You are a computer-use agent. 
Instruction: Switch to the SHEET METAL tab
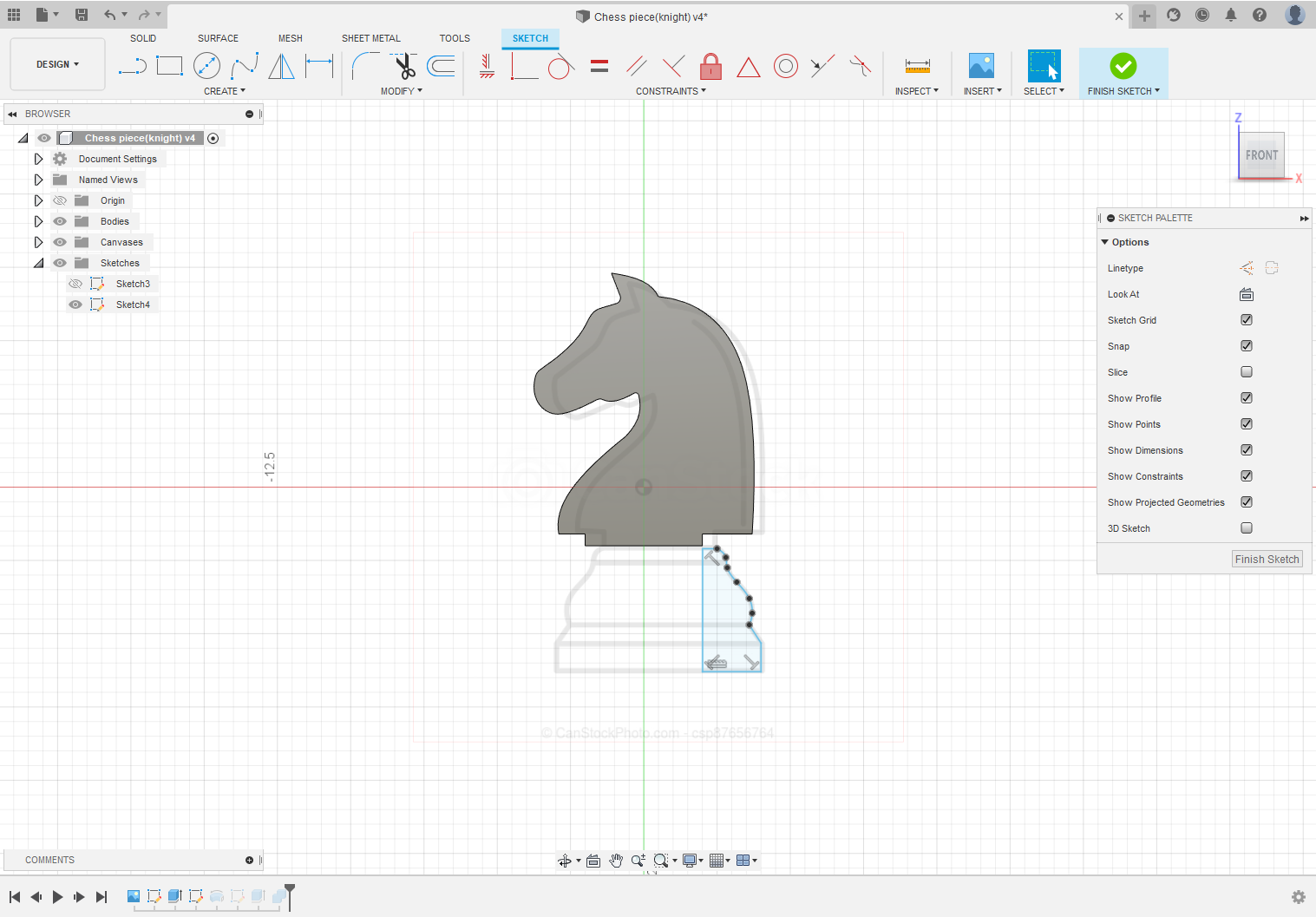(371, 38)
